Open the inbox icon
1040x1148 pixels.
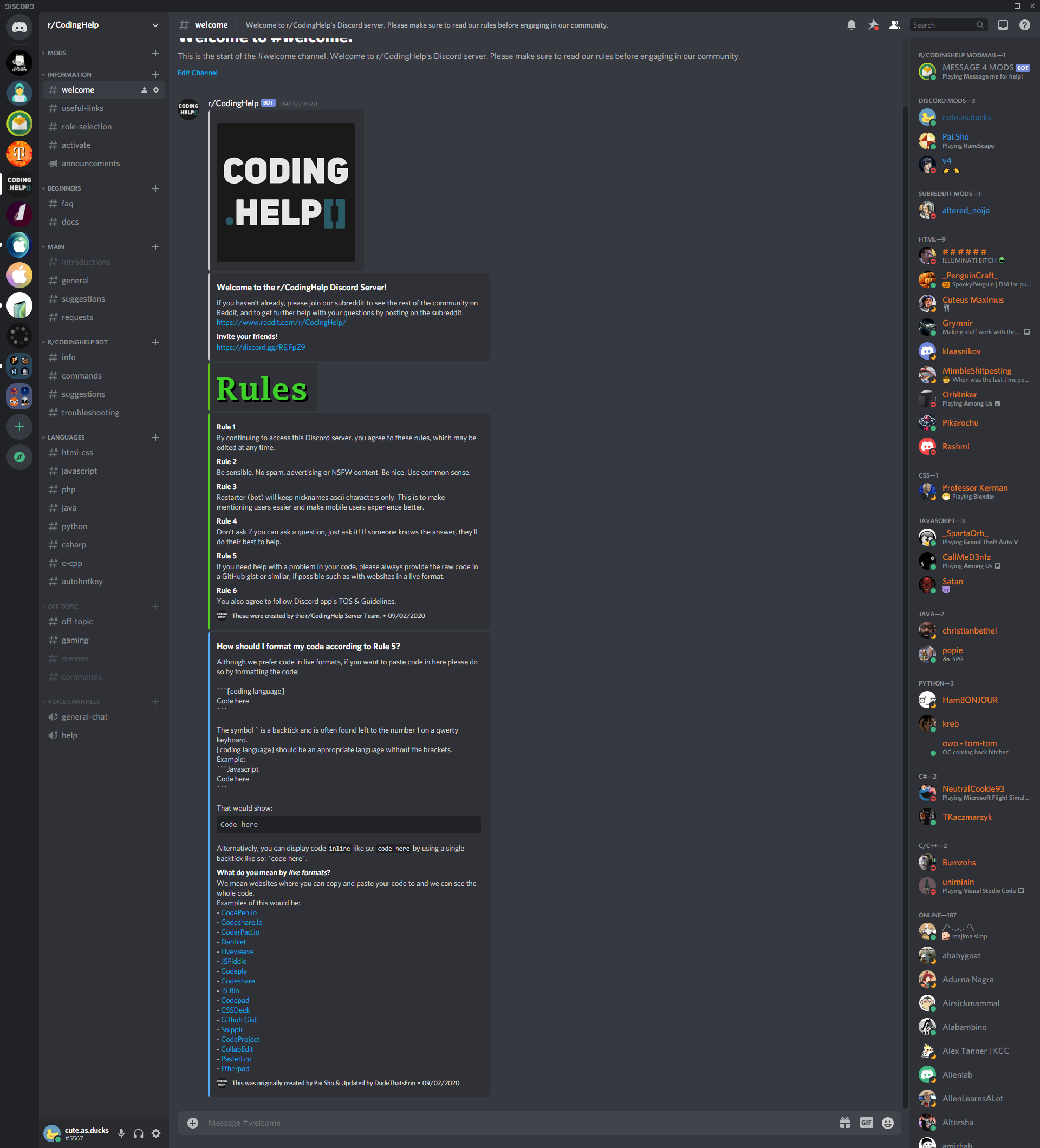[x=1003, y=25]
